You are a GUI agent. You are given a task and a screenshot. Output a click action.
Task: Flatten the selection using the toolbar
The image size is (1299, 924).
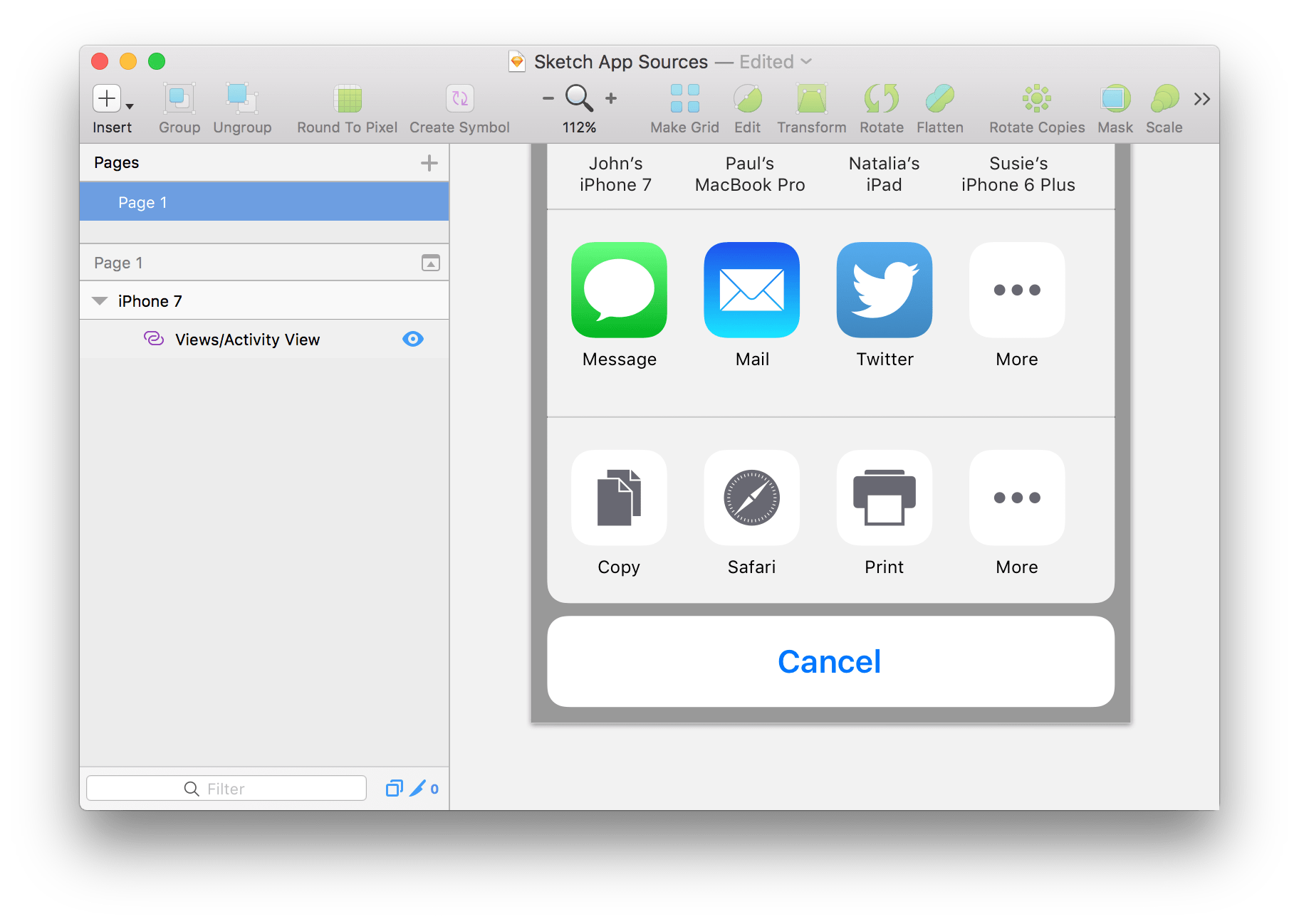pyautogui.click(x=939, y=100)
